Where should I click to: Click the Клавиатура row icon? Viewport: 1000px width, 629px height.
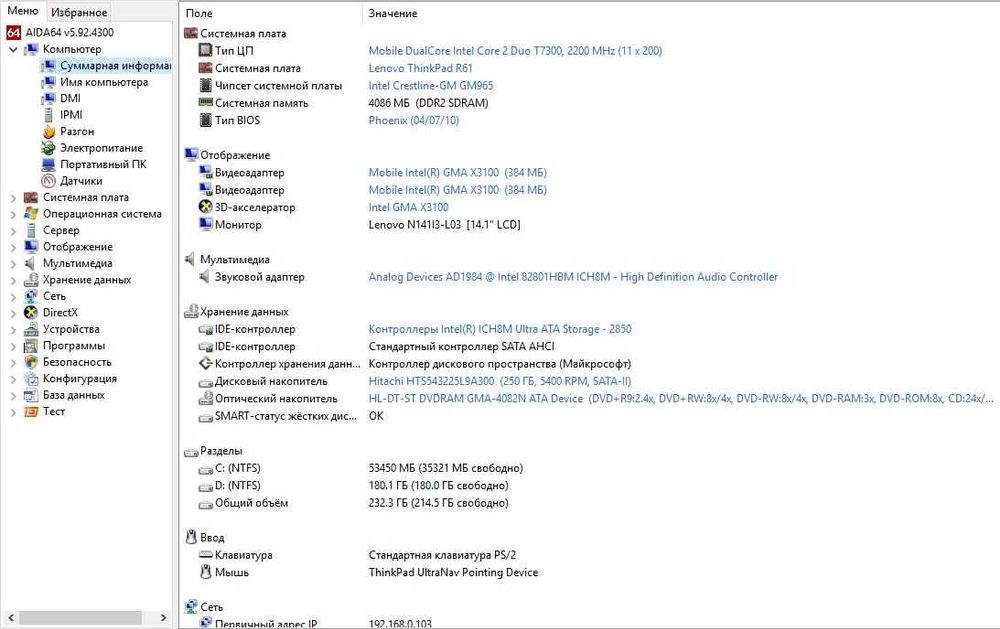[205, 554]
